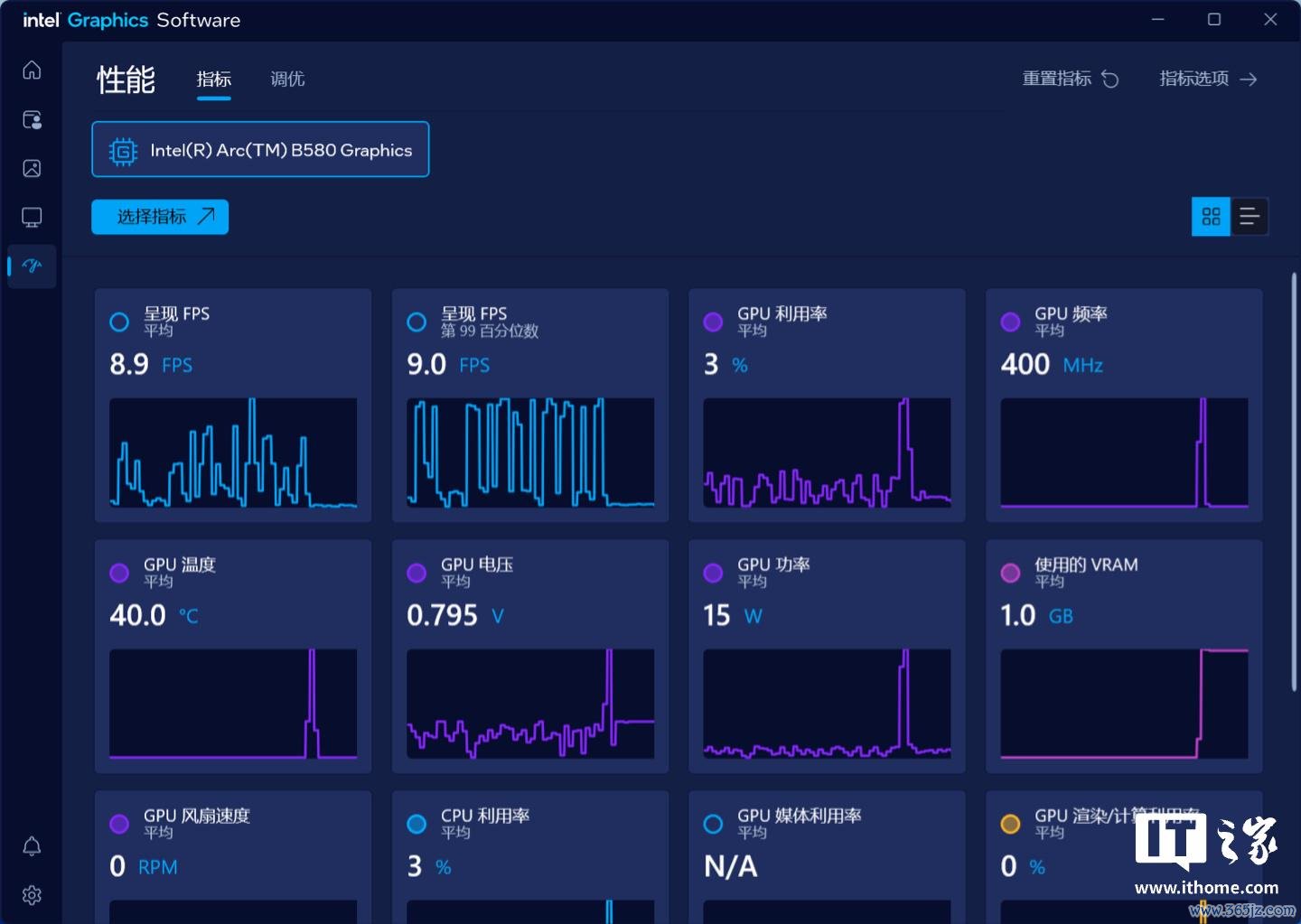Image resolution: width=1301 pixels, height=924 pixels.
Task: Click color circle of 呈现 FPS 第99百分位数 card
Action: click(x=417, y=322)
